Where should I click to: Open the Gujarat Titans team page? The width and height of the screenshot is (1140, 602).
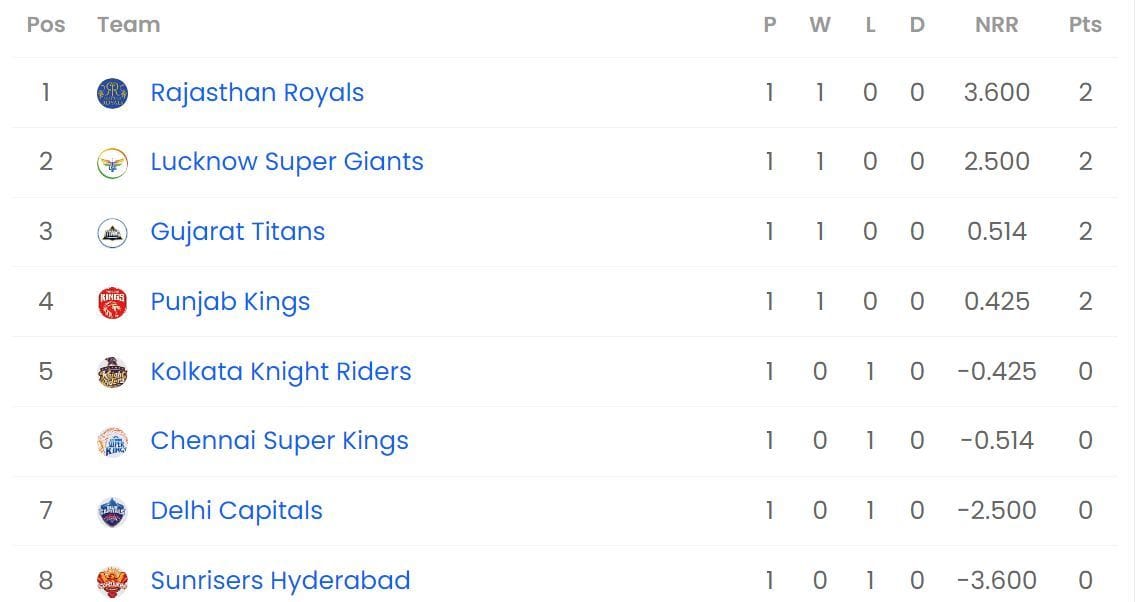click(237, 231)
